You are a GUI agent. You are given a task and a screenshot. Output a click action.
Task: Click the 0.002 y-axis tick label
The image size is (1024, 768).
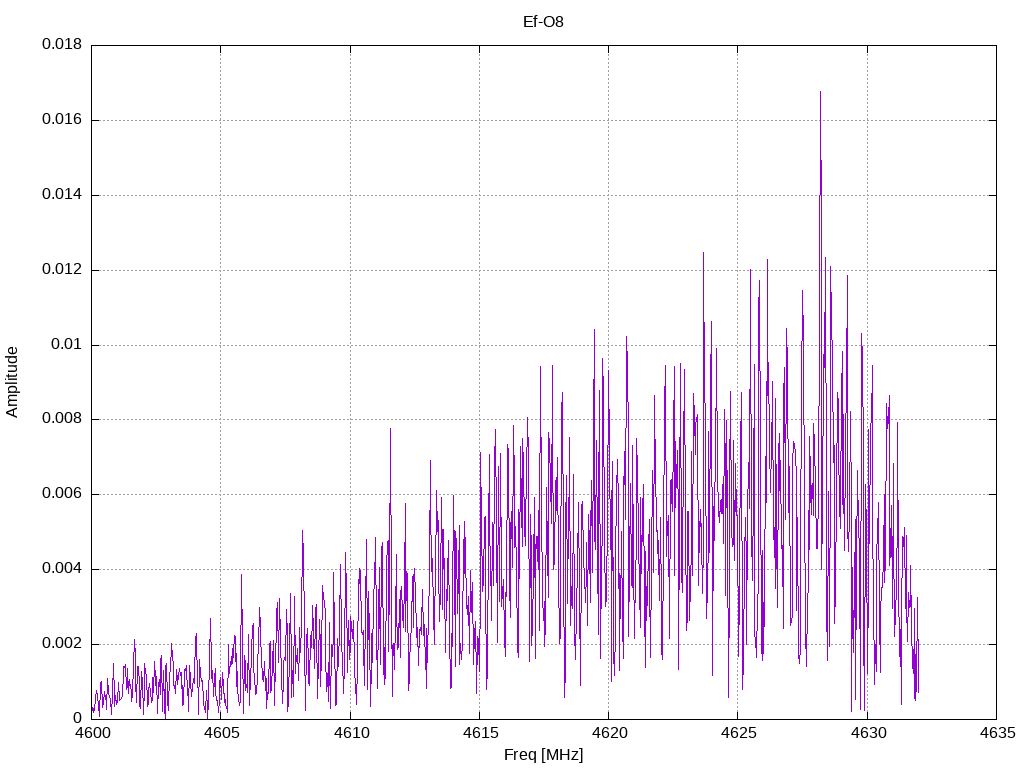coord(62,643)
